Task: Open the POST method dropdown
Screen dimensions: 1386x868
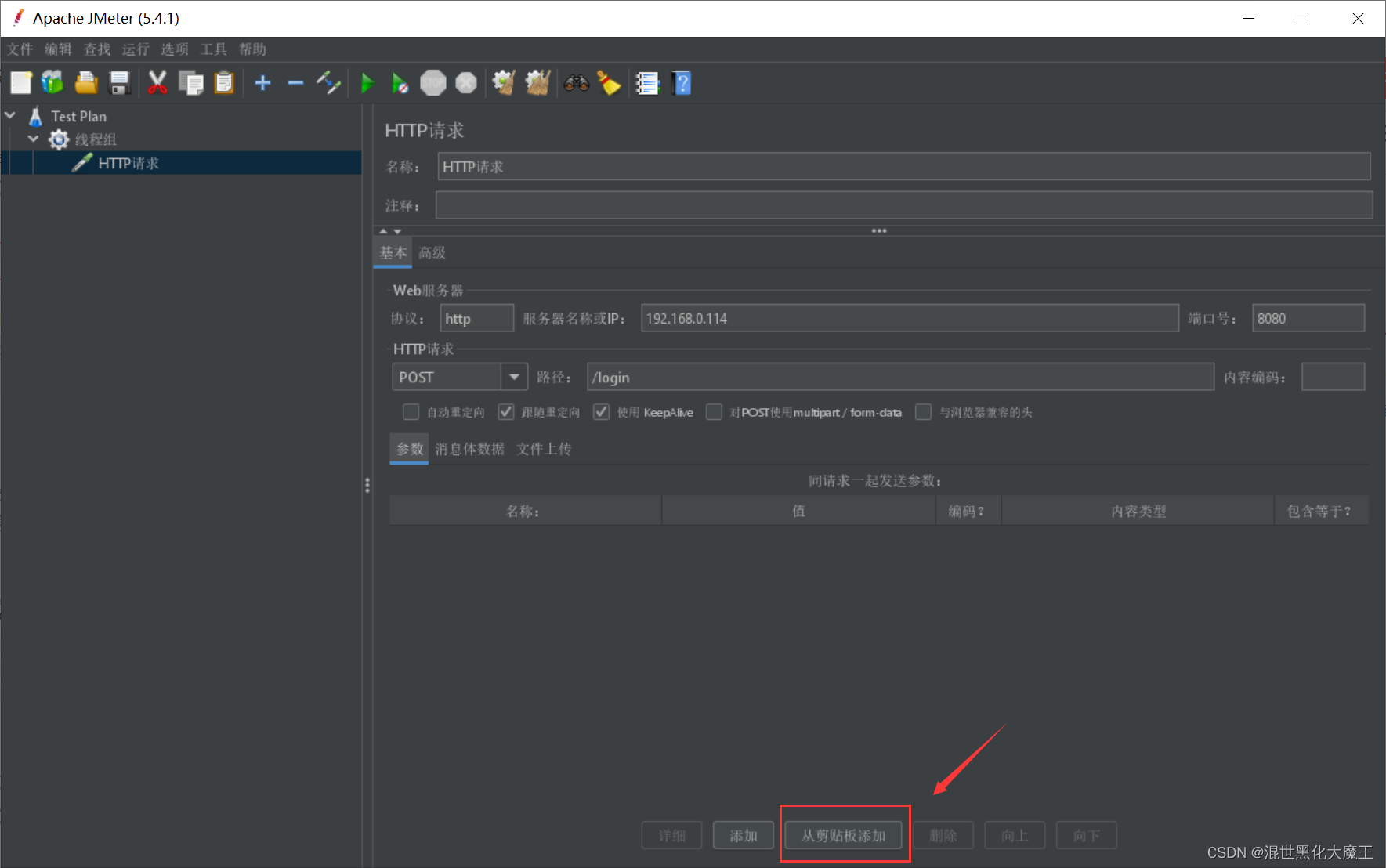Action: pyautogui.click(x=514, y=377)
